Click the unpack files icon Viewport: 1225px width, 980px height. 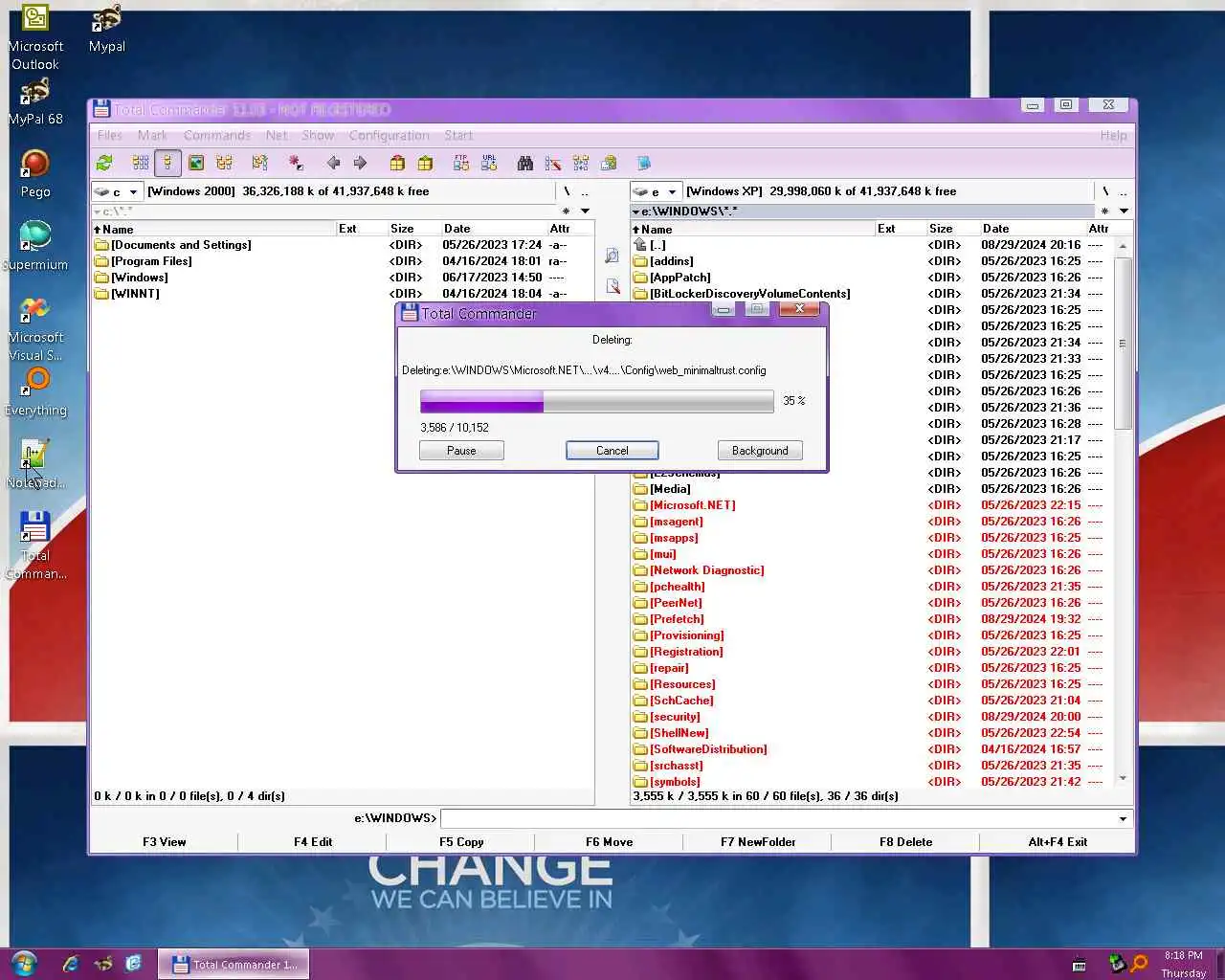pos(425,164)
